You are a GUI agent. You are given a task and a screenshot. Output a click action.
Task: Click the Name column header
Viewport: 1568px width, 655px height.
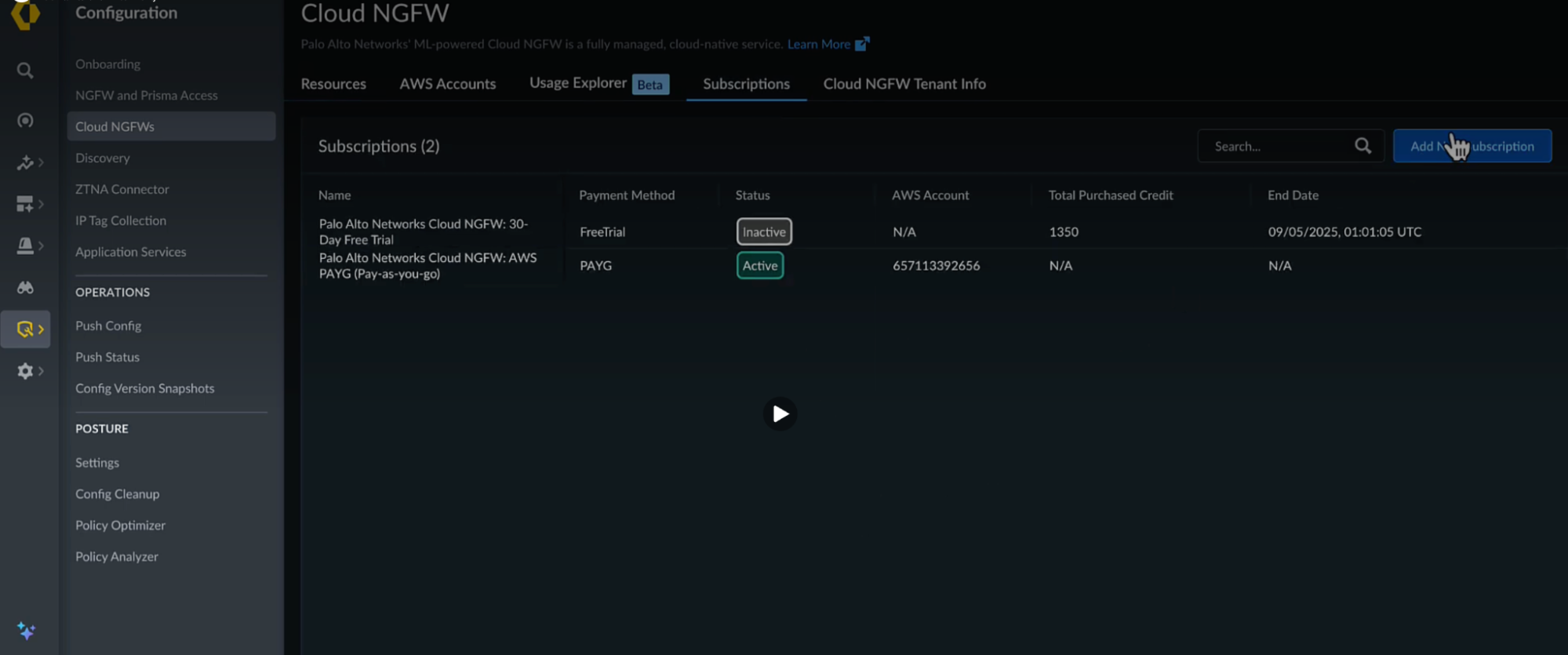click(335, 195)
